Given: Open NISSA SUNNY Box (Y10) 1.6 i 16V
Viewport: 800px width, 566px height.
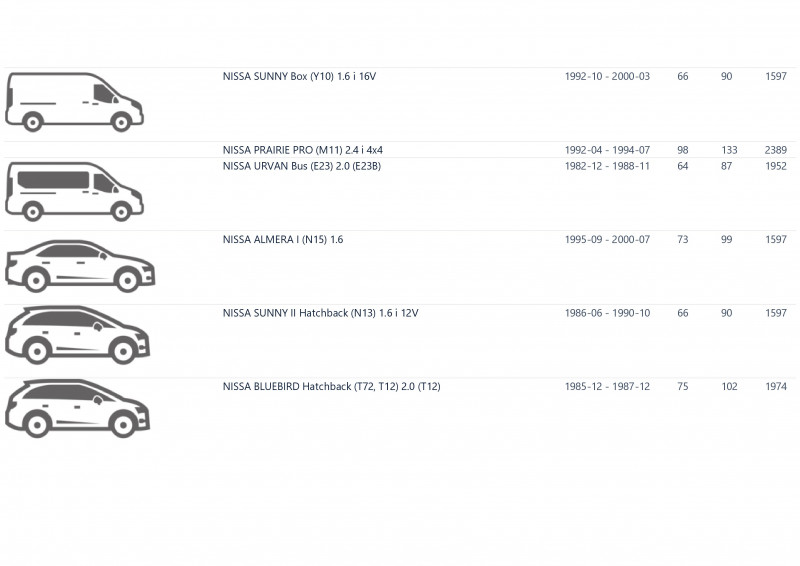Looking at the screenshot, I should [299, 77].
